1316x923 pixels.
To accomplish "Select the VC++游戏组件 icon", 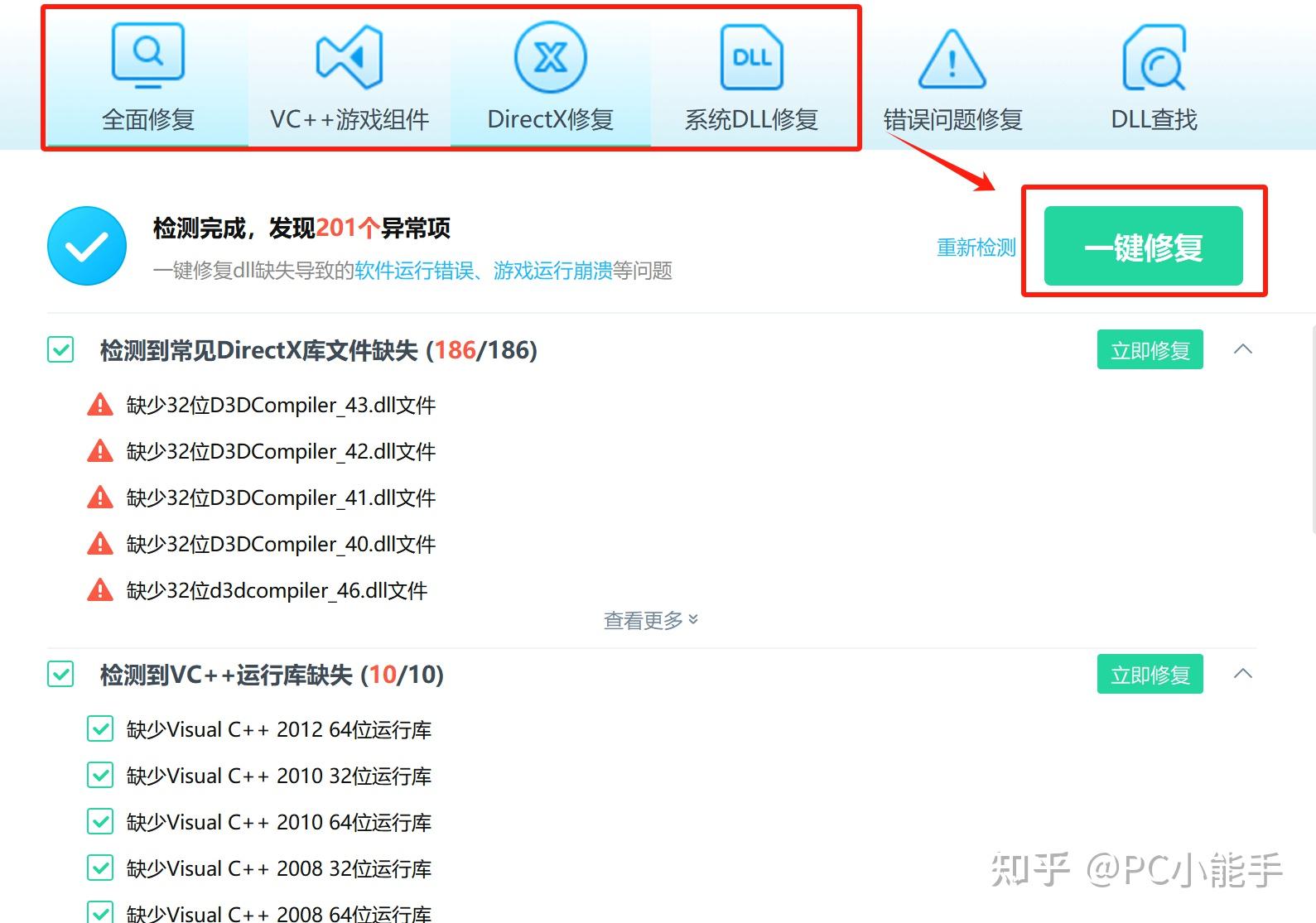I will point(349,56).
